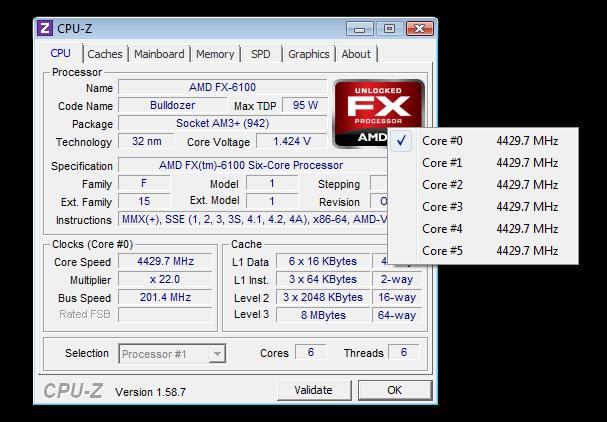Select Core #4 menu entry
The width and height of the screenshot is (607, 422).
(x=483, y=229)
